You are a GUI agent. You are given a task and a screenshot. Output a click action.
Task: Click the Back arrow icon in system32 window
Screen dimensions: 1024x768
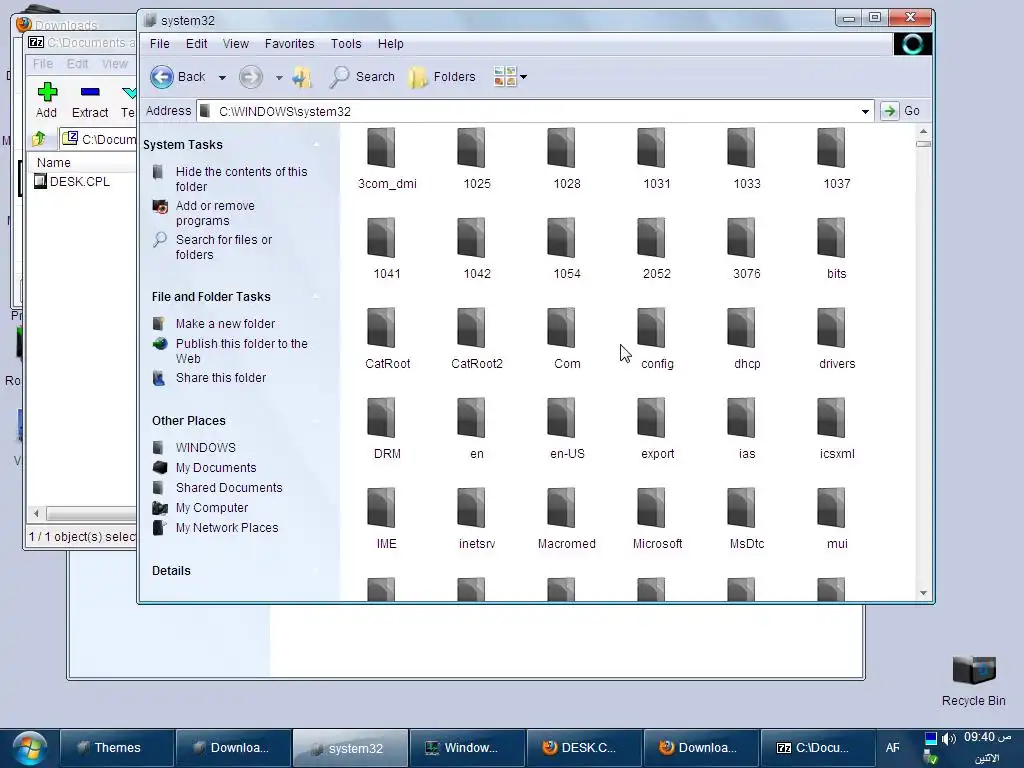tap(162, 77)
